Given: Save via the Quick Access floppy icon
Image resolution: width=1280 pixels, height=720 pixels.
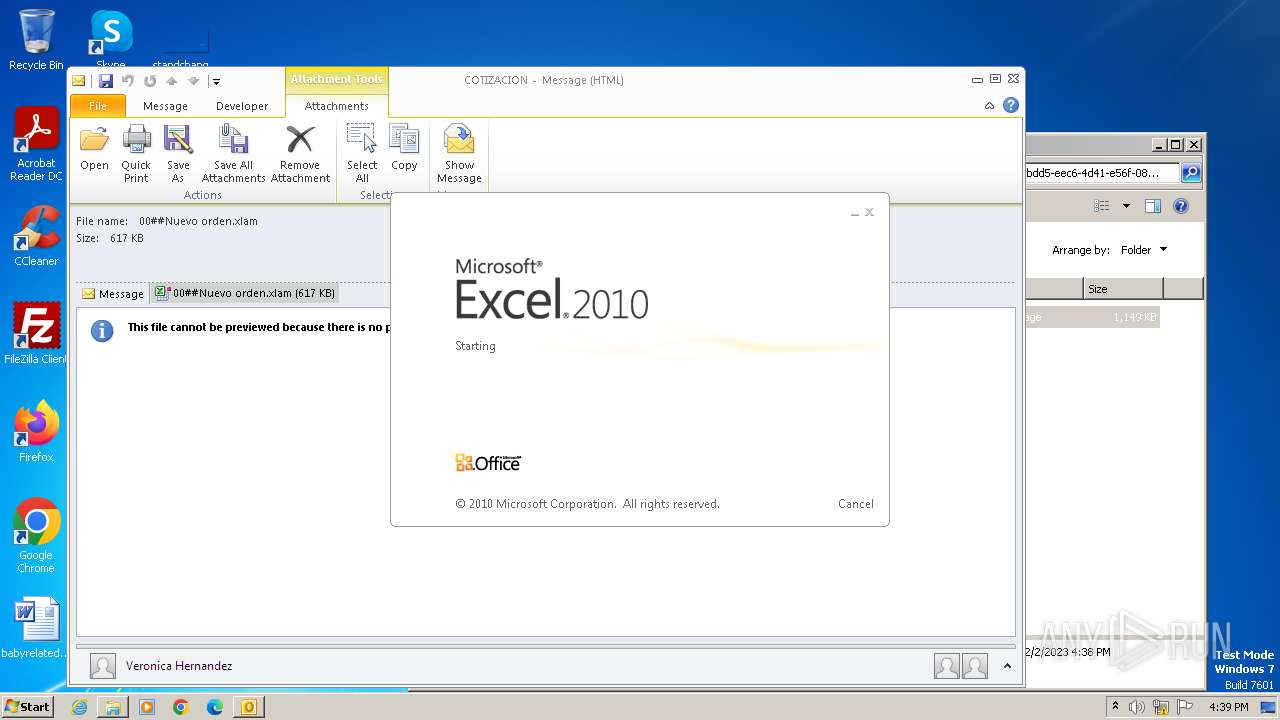Looking at the screenshot, I should 105,81.
